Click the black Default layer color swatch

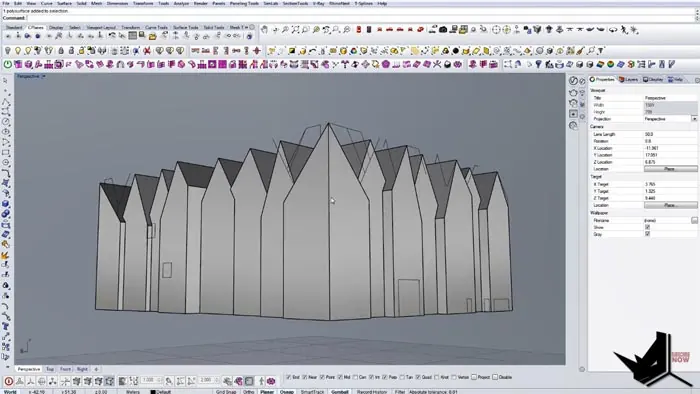[153, 392]
